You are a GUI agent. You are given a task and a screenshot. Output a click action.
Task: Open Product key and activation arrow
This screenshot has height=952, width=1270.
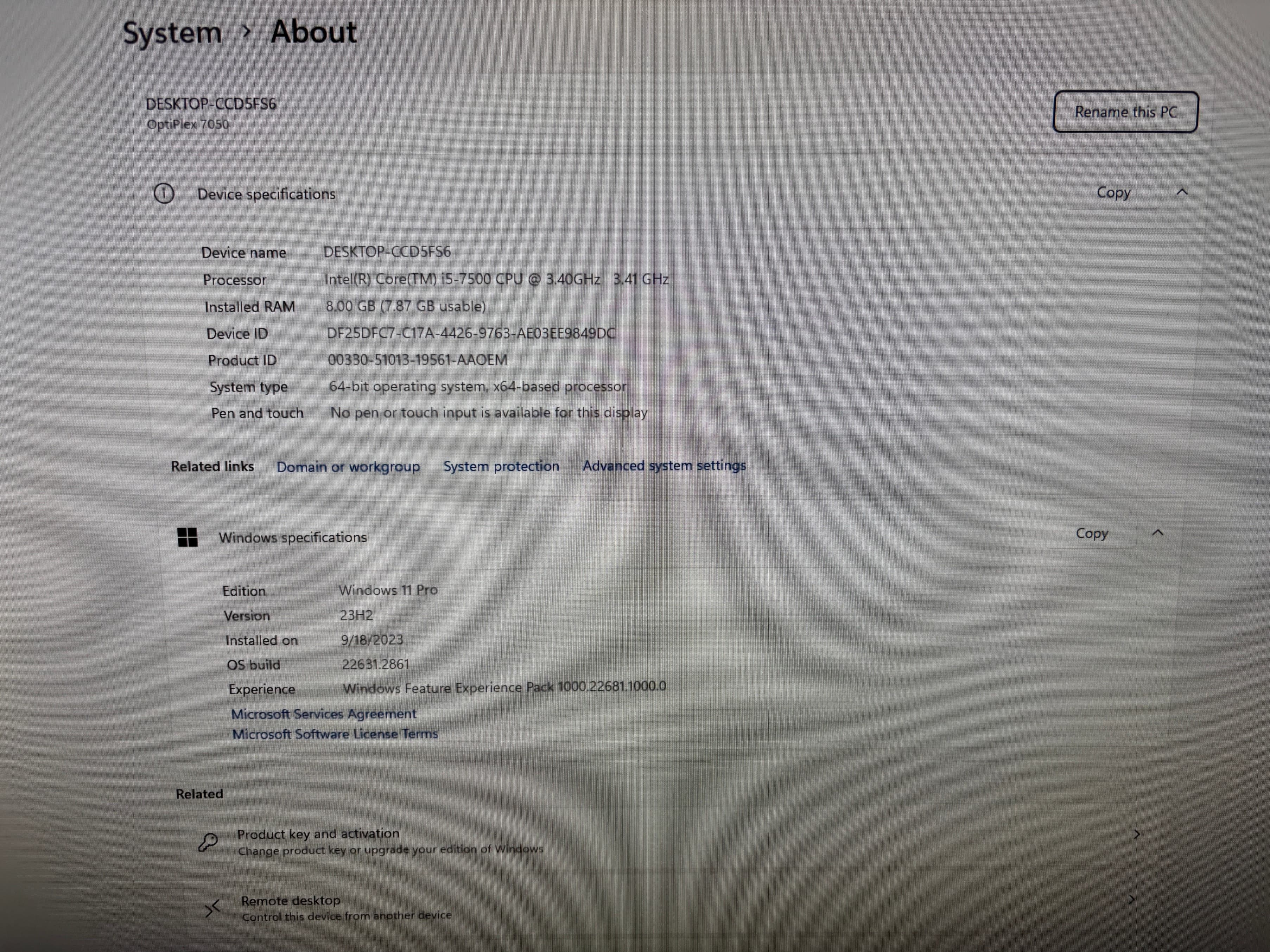(1137, 835)
